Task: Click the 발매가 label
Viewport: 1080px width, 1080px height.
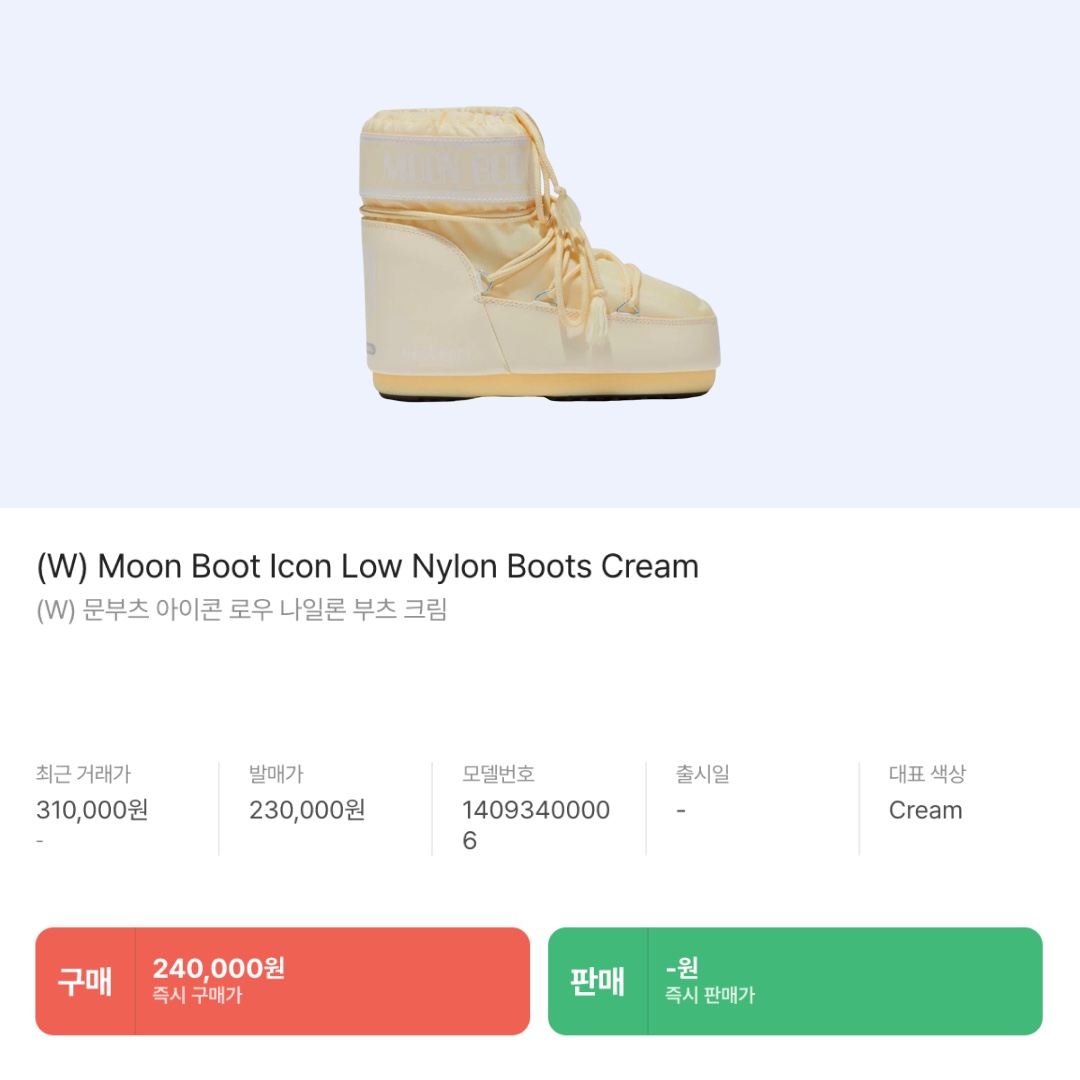Action: [x=276, y=774]
